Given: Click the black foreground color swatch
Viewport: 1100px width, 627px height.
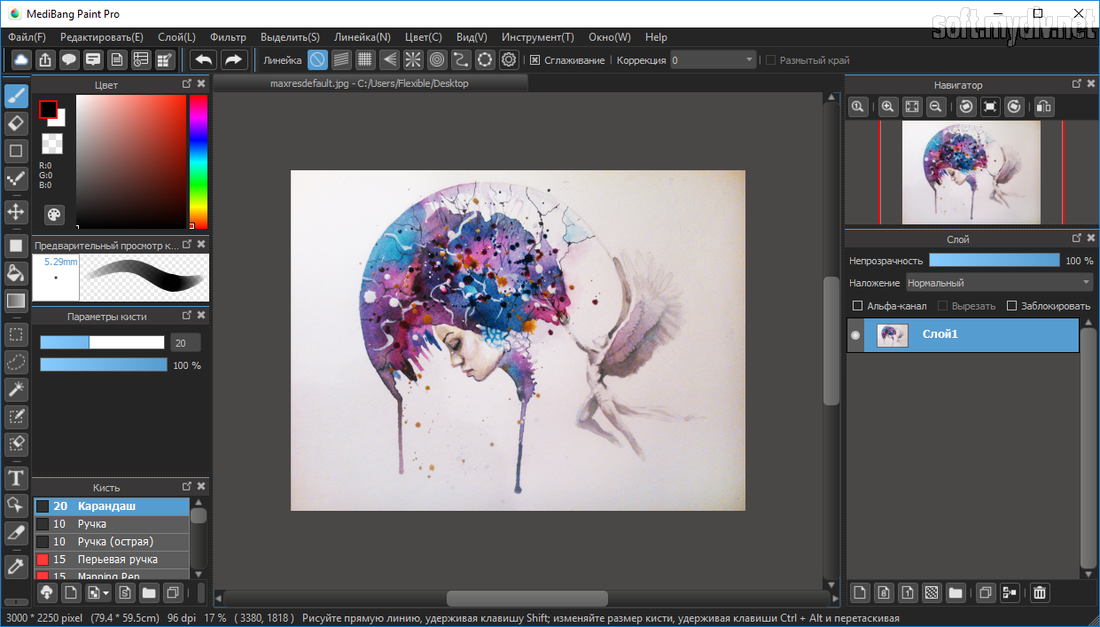Looking at the screenshot, I should 48,109.
